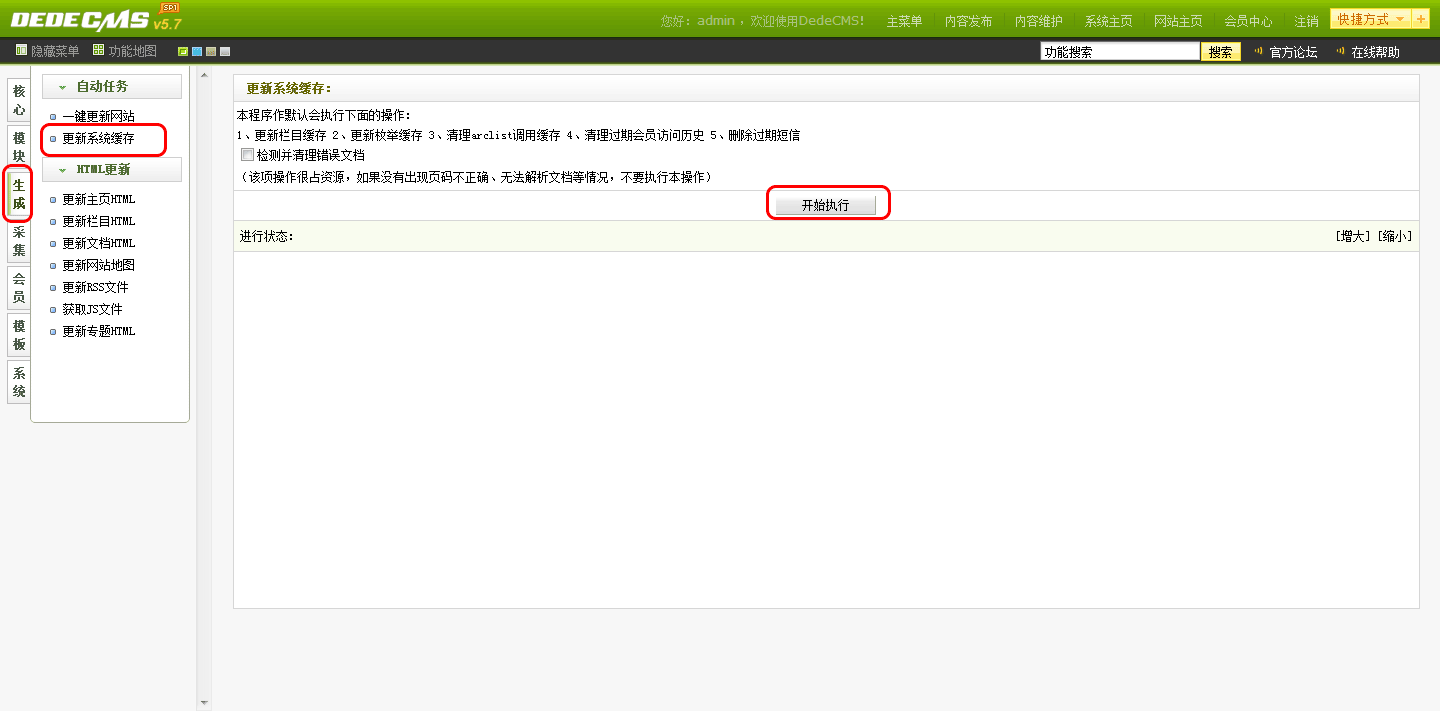
Task: Click 增大 to enlarge status area
Action: 1353,236
